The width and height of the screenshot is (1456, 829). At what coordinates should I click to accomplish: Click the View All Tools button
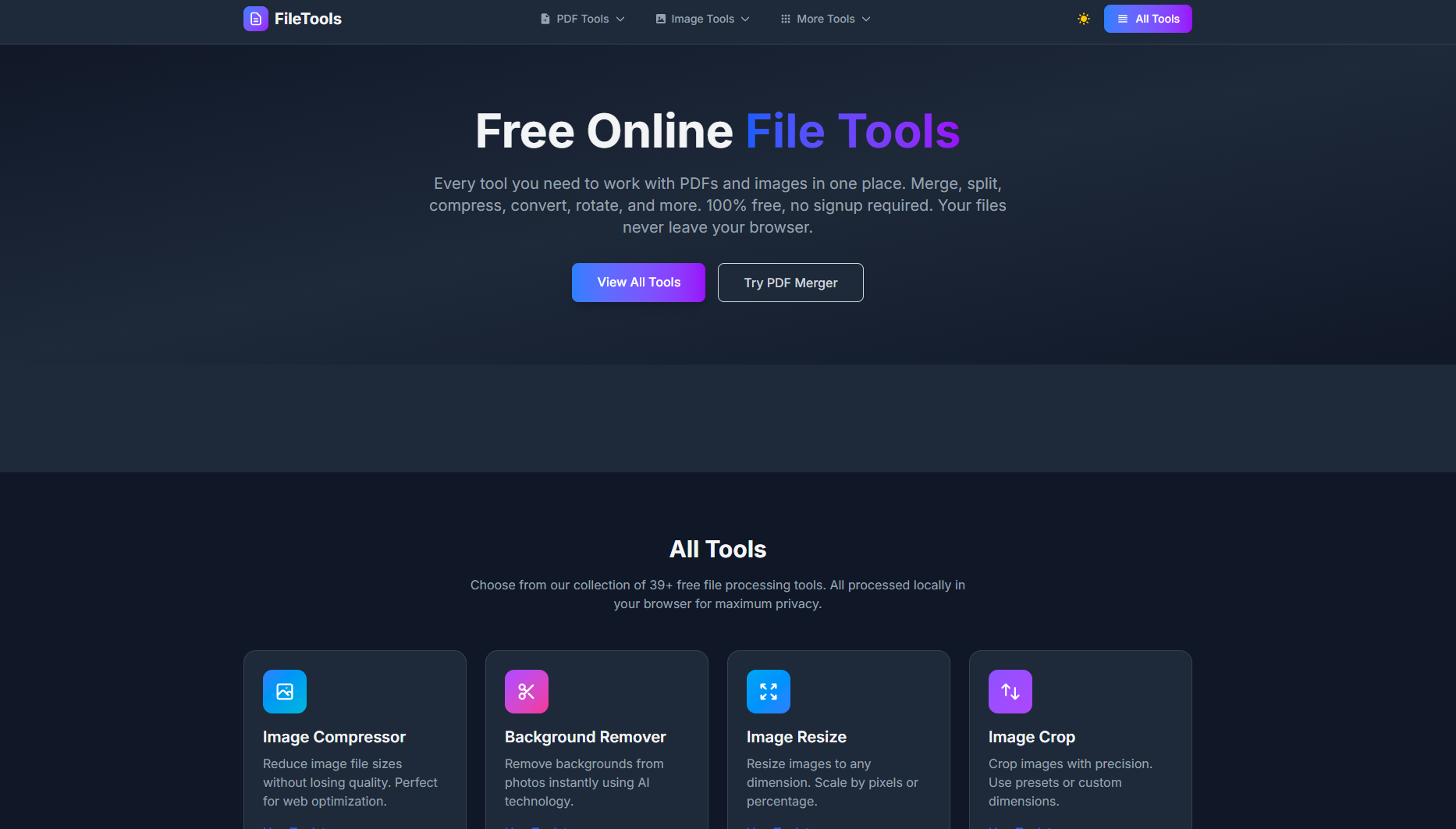638,282
